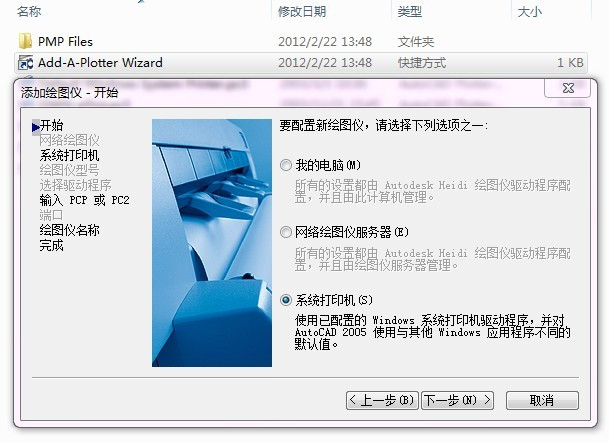Click the 系统打印机 step in wizard list

tap(69, 155)
